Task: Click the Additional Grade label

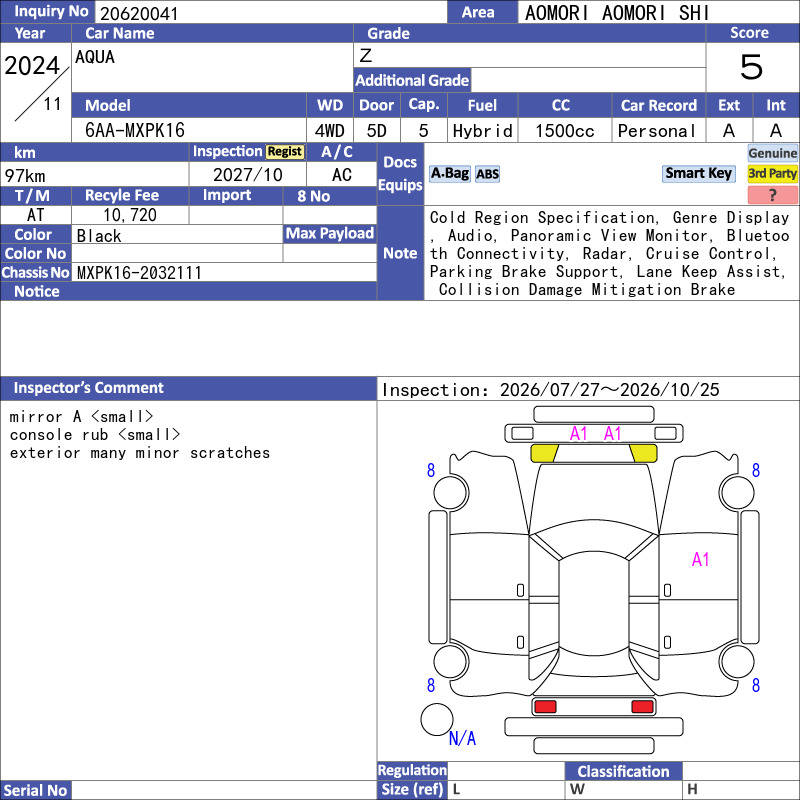Action: (412, 80)
